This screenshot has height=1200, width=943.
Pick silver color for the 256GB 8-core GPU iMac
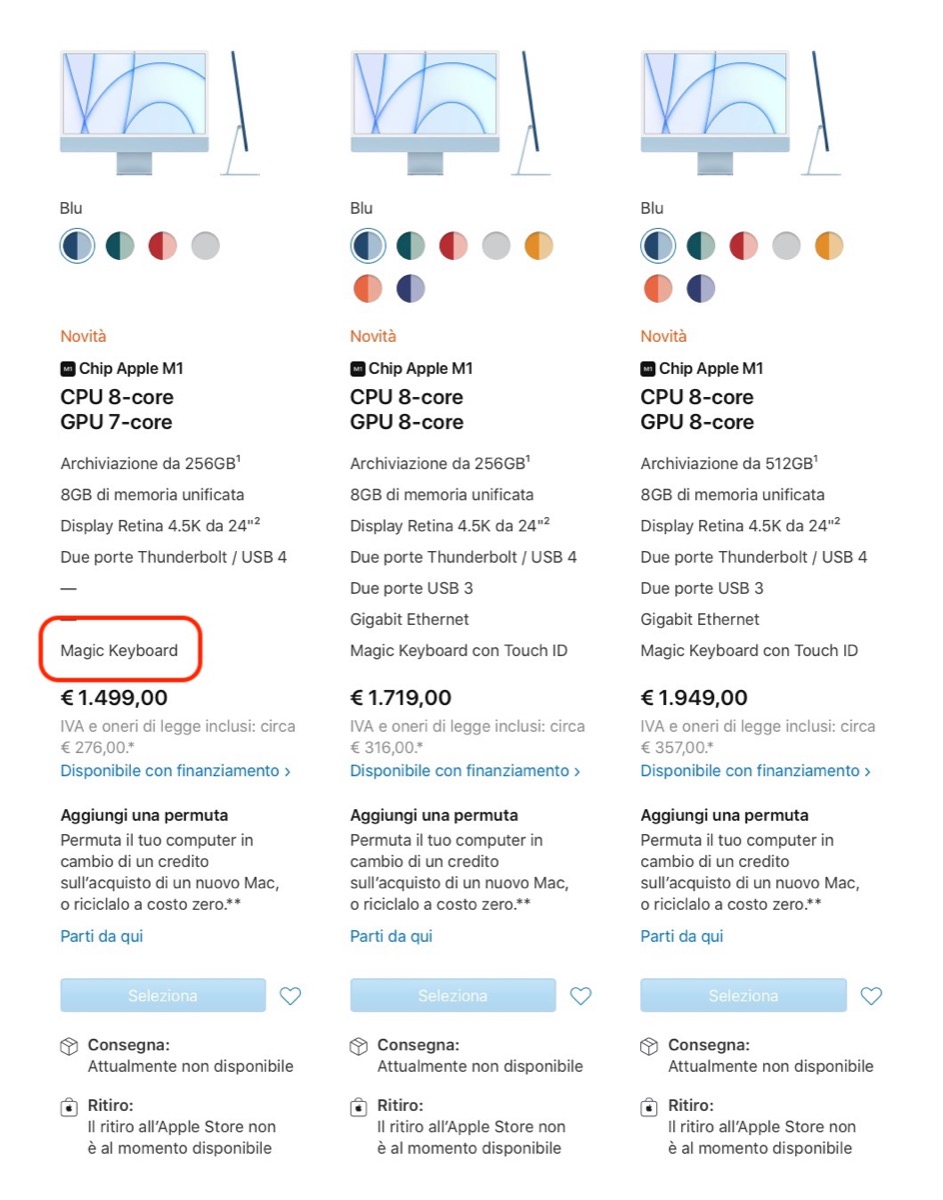click(496, 246)
